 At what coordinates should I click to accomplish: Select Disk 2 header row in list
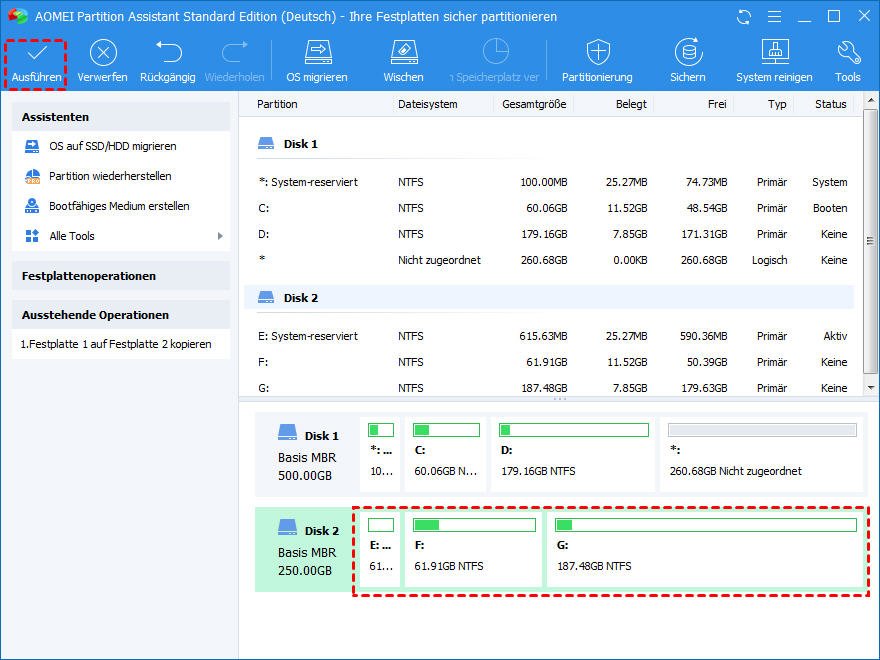coord(549,297)
